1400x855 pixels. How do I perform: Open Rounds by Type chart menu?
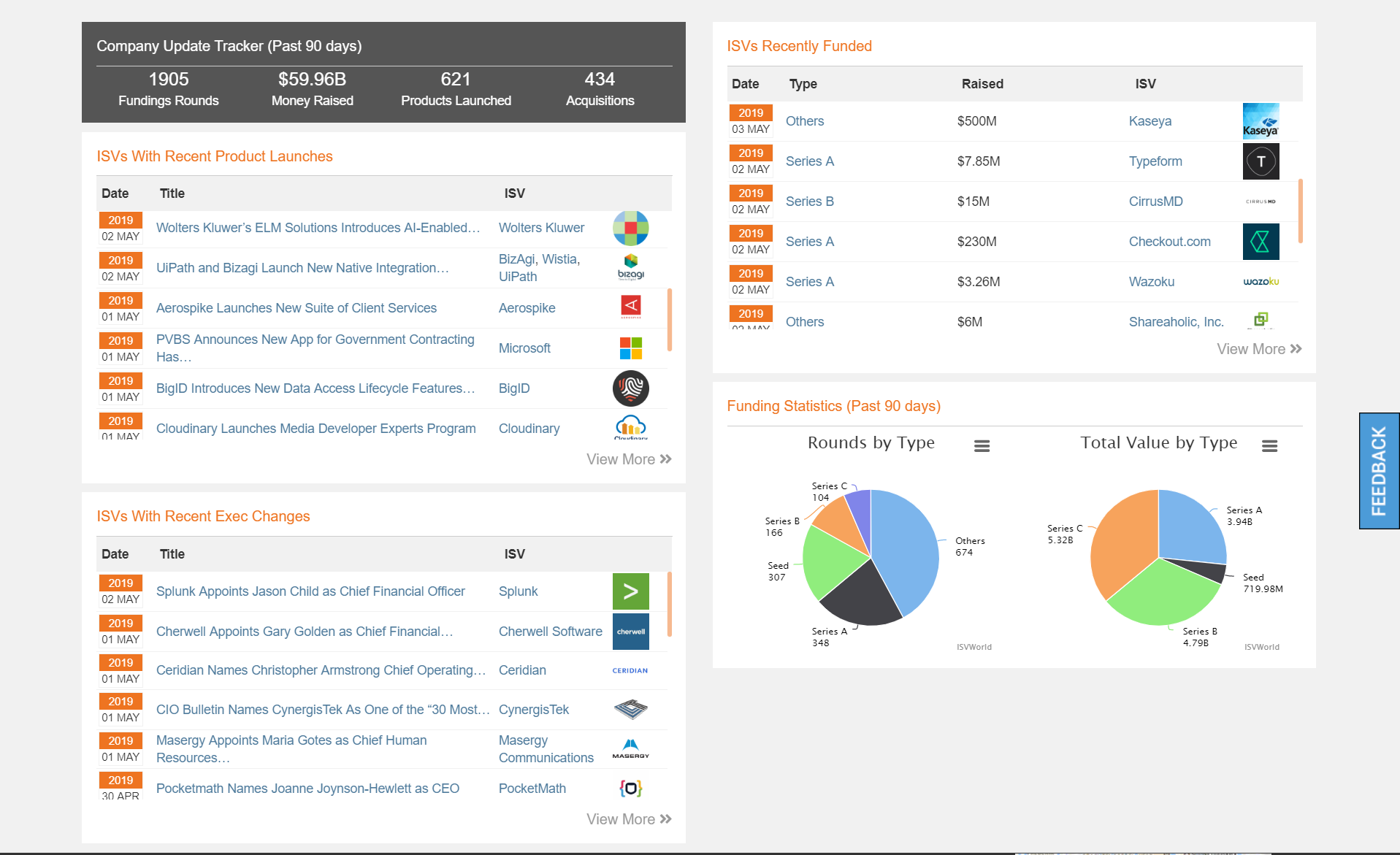(982, 445)
